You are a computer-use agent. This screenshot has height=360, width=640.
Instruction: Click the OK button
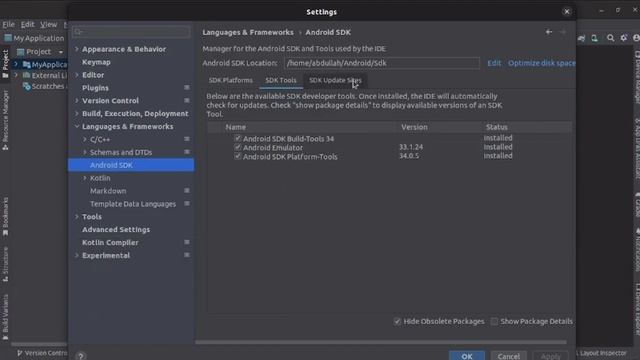click(x=467, y=356)
